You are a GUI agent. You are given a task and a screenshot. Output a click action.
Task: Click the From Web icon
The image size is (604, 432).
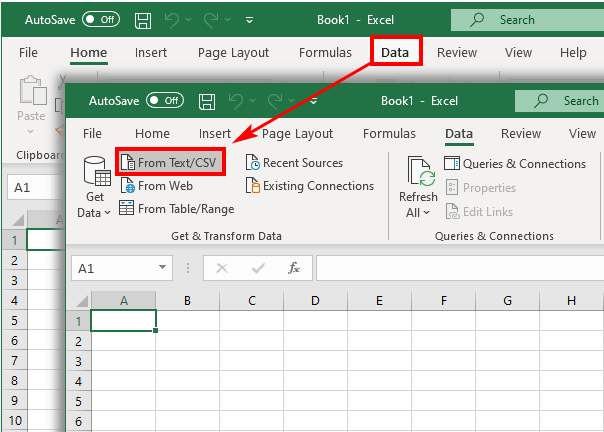(x=127, y=186)
